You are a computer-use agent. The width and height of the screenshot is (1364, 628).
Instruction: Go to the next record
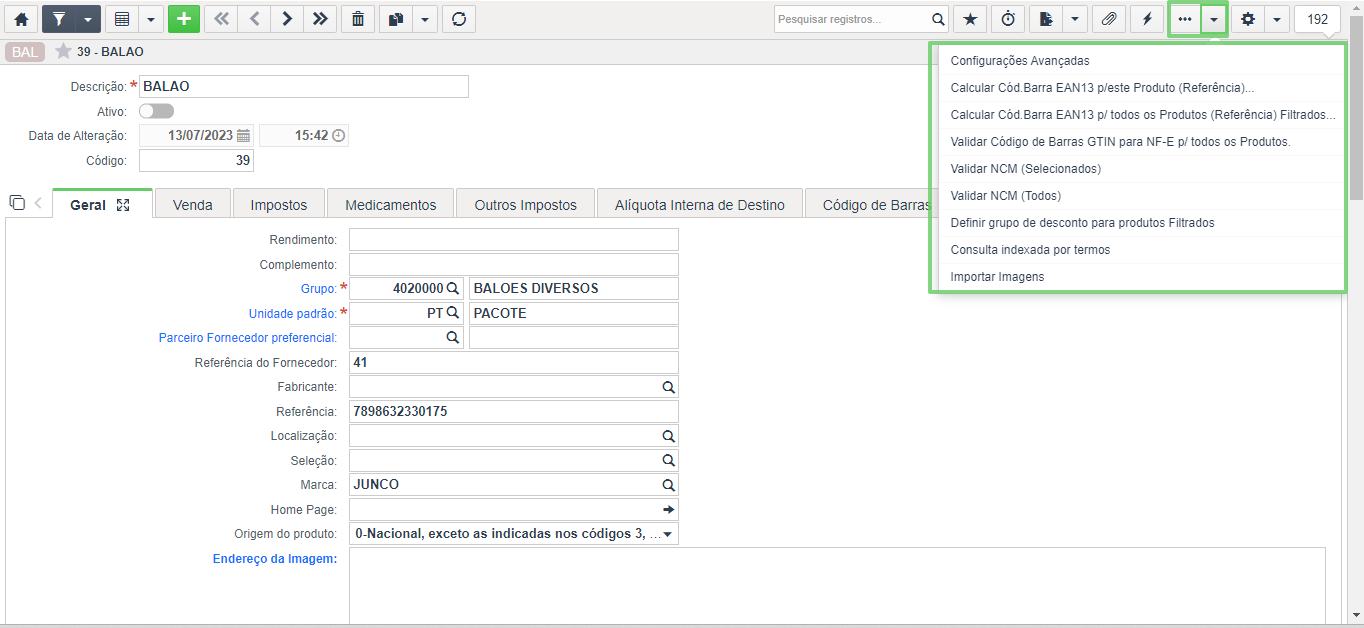coord(287,19)
